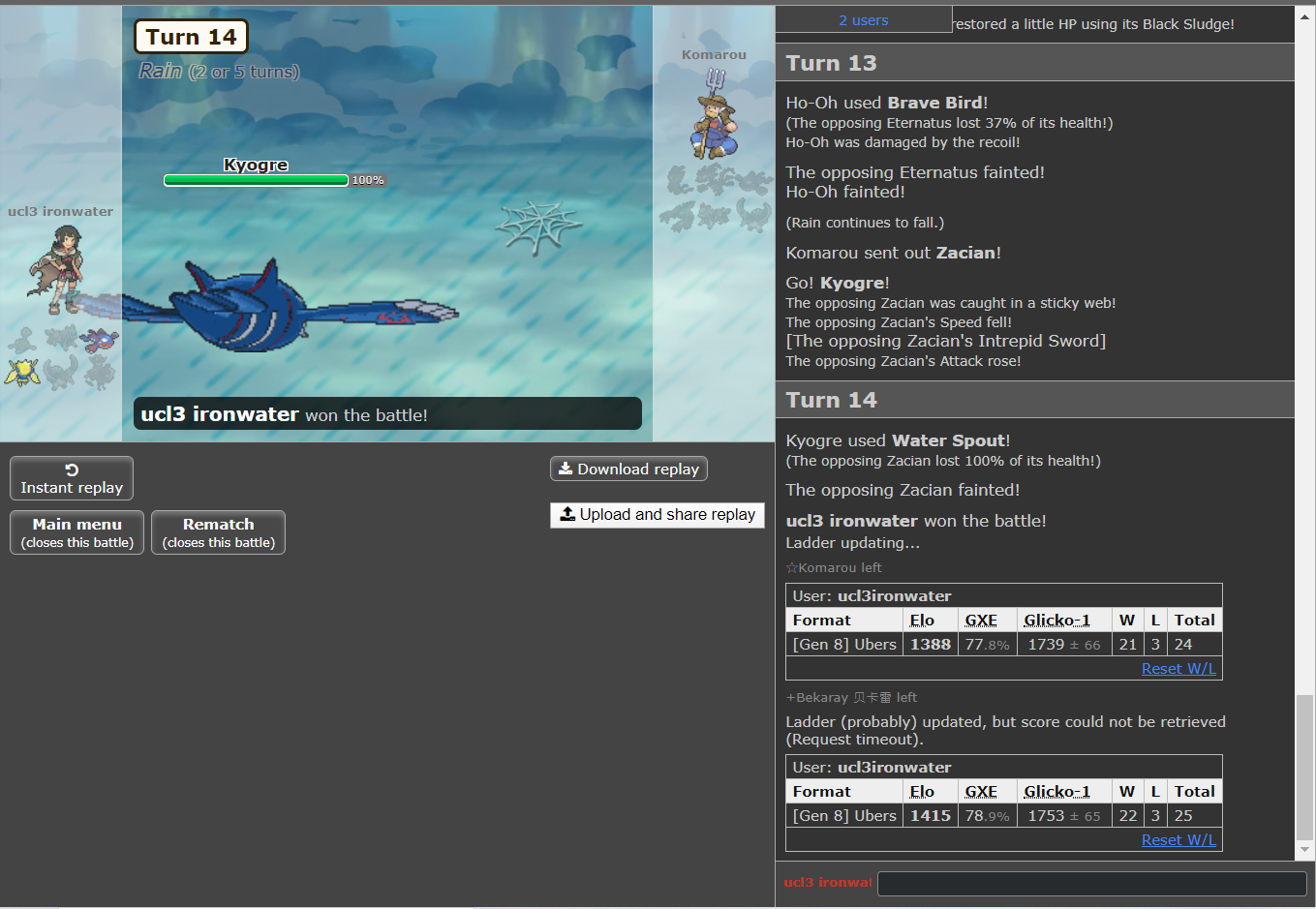
Task: Click the Turn 14 indicator on battlefield
Action: [191, 37]
